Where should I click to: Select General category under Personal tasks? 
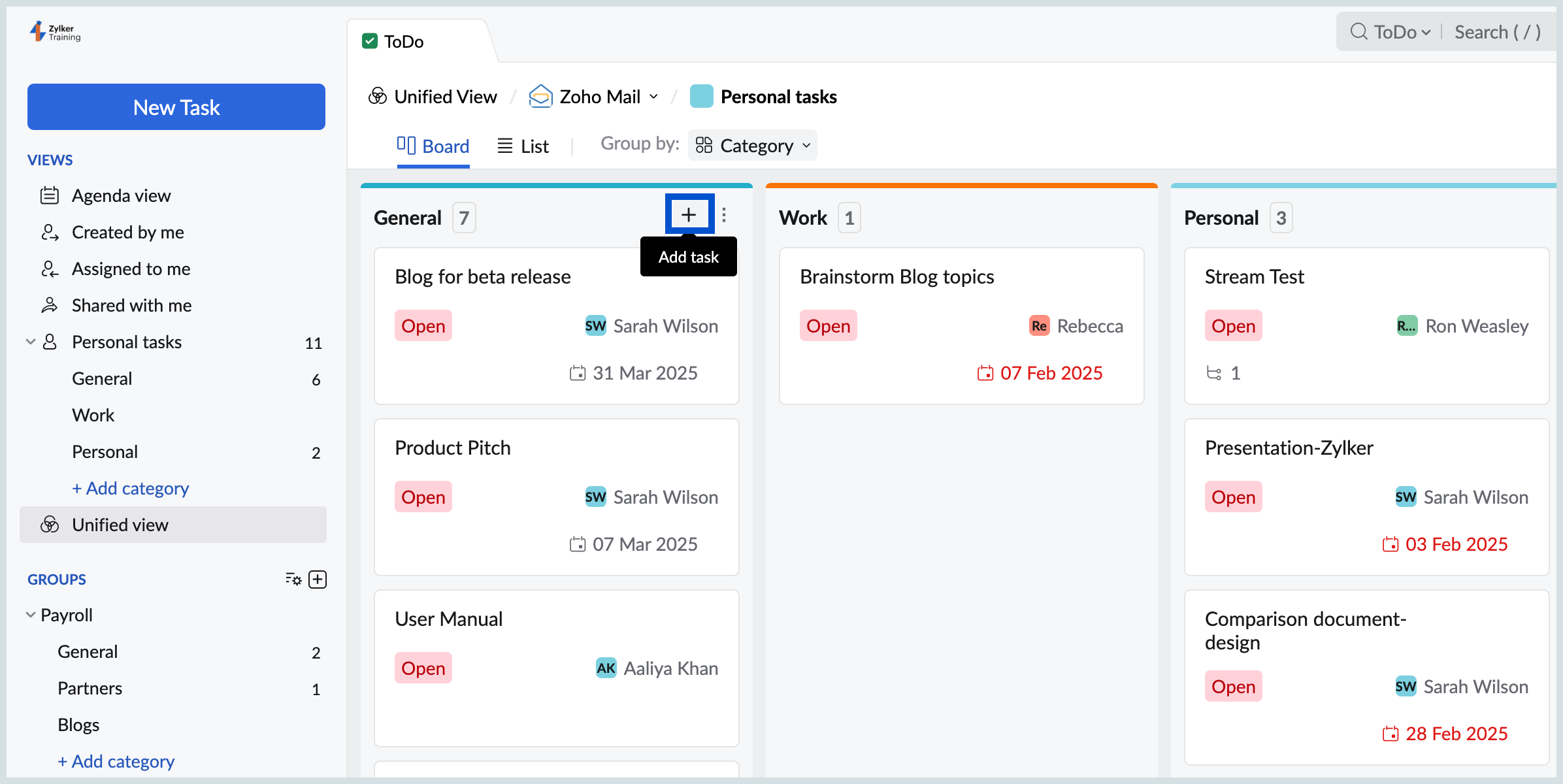click(102, 378)
